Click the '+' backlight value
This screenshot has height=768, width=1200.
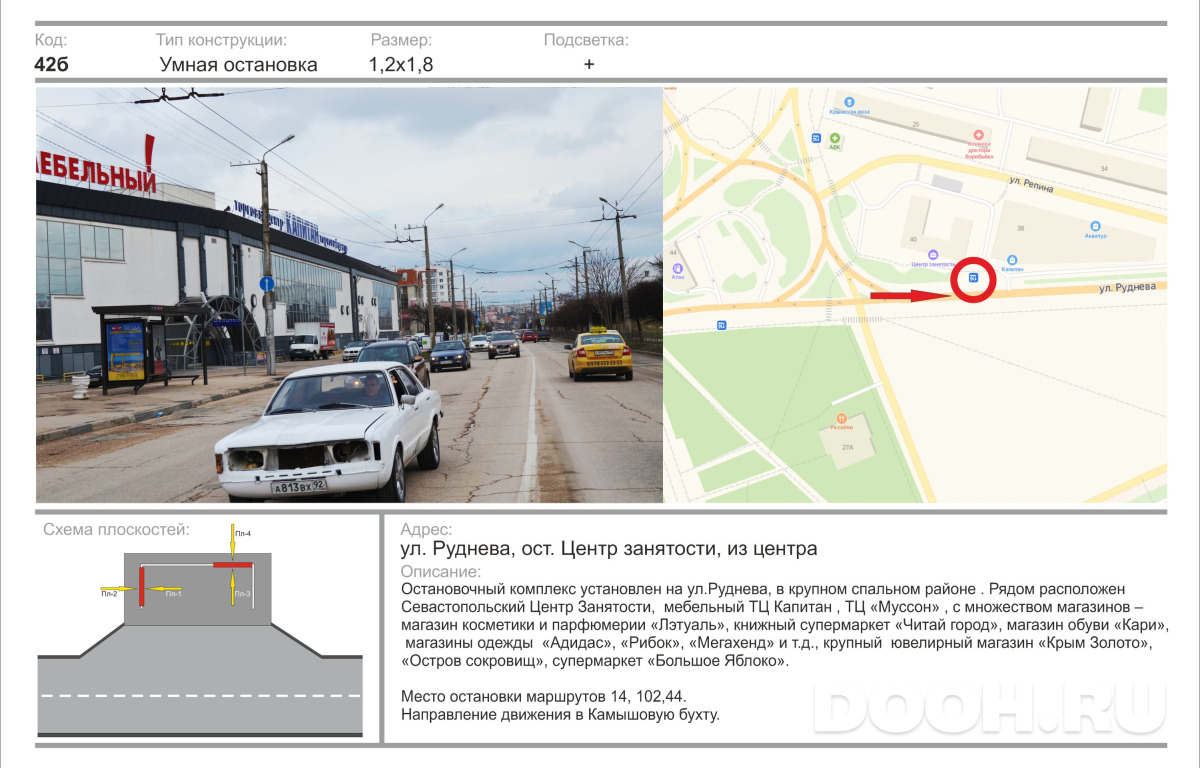[589, 64]
